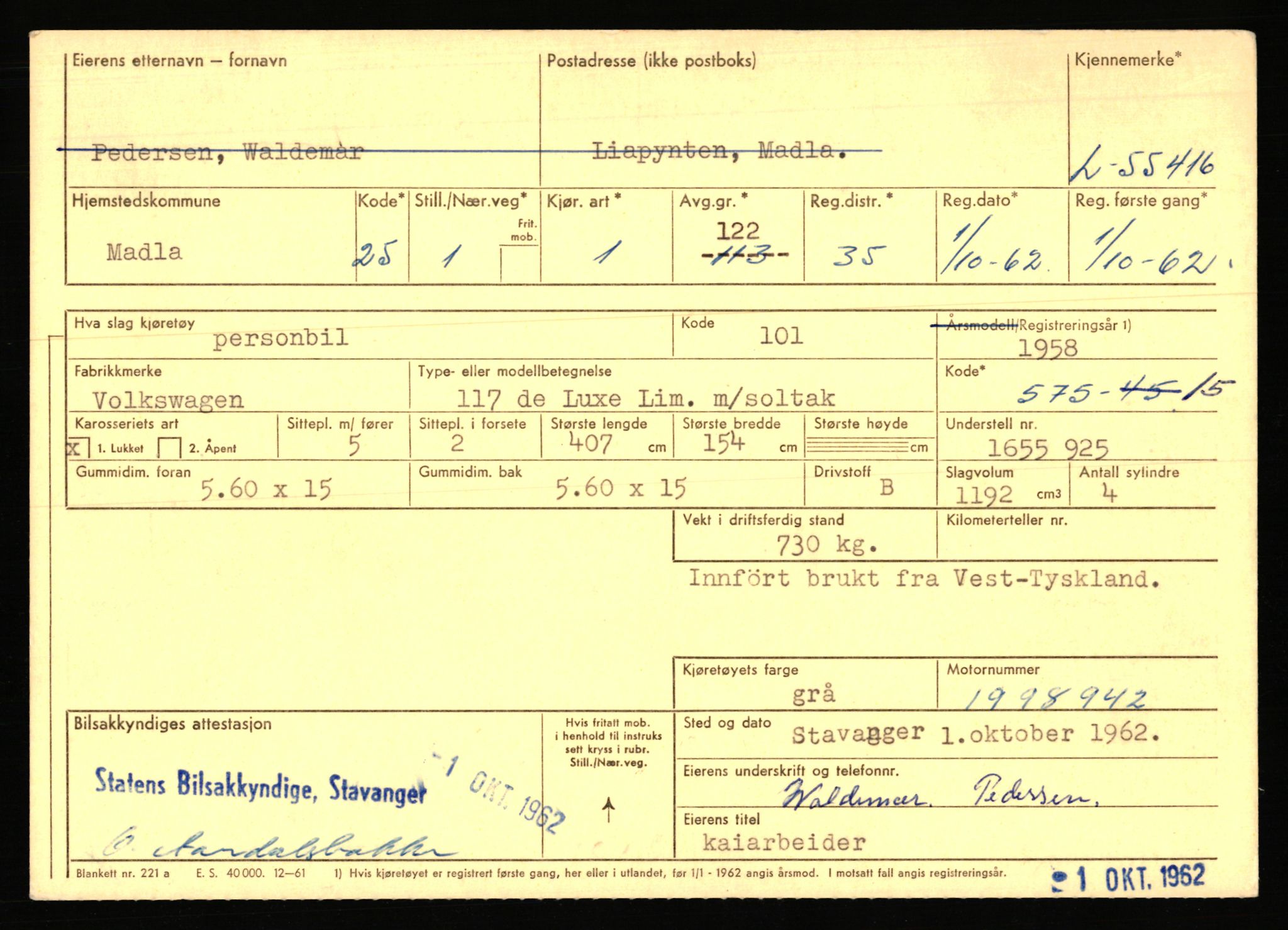Screen dimensions: 1288x930
Task: Click the cylinder count '4'
Action: point(1109,493)
